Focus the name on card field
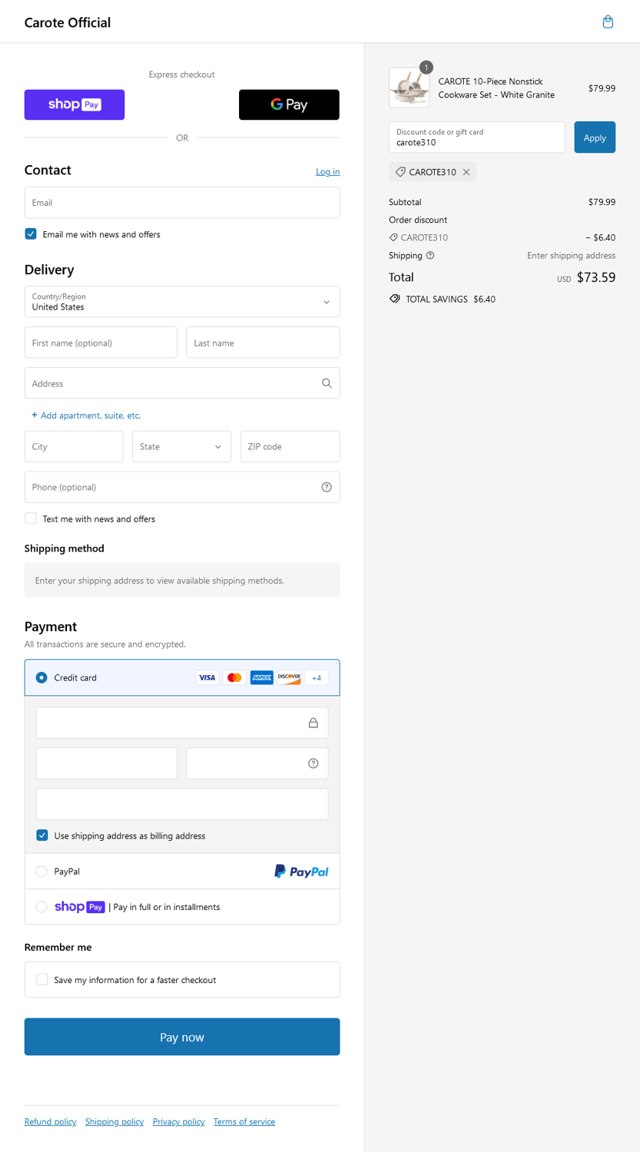This screenshot has height=1152, width=640. (x=182, y=804)
